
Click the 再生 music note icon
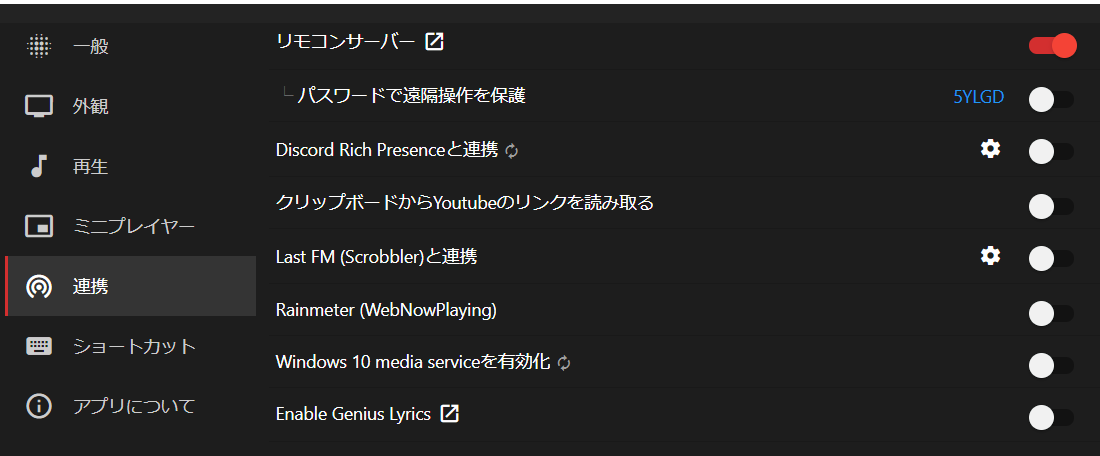pyautogui.click(x=39, y=167)
